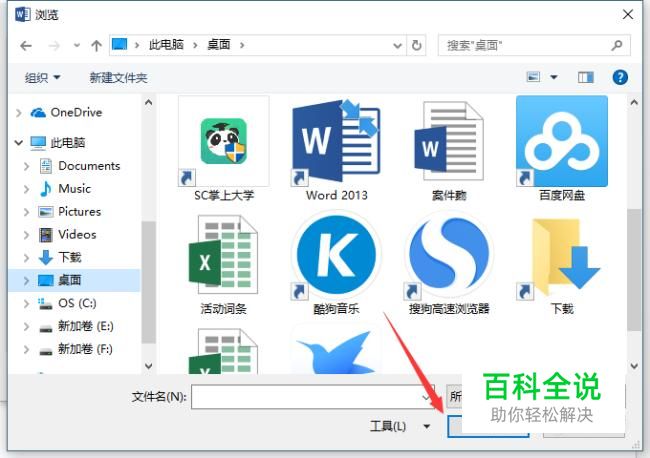
Task: Open recent locations dropdown arrow
Action: (77, 45)
